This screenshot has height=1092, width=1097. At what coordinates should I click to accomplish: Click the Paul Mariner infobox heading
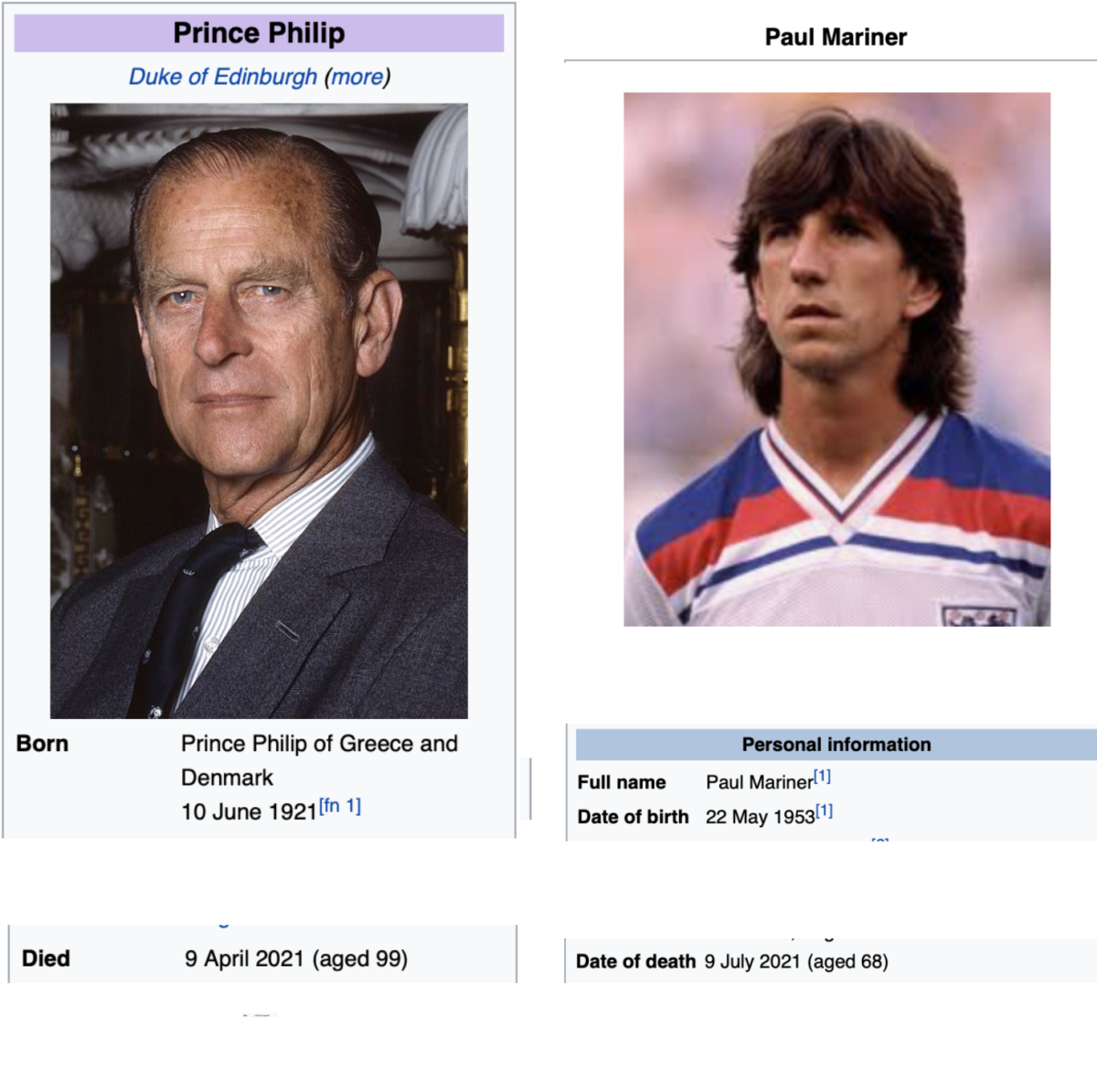[836, 37]
